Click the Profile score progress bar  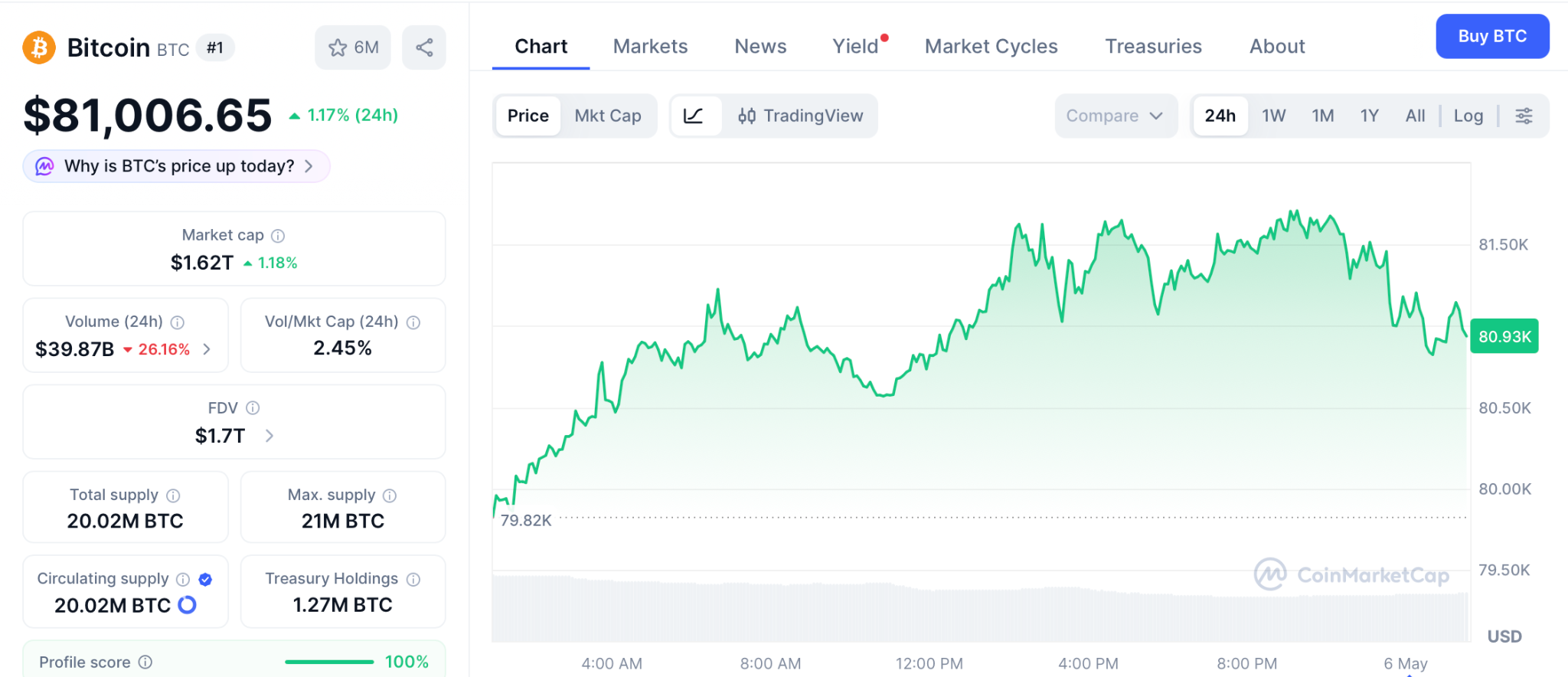click(329, 662)
